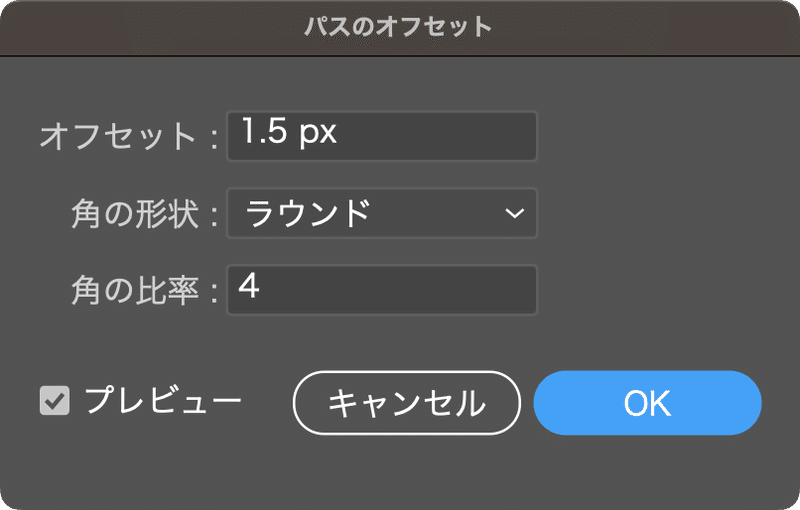Click the プレビュー label text
Screen dimensions: 800x510
(163, 400)
